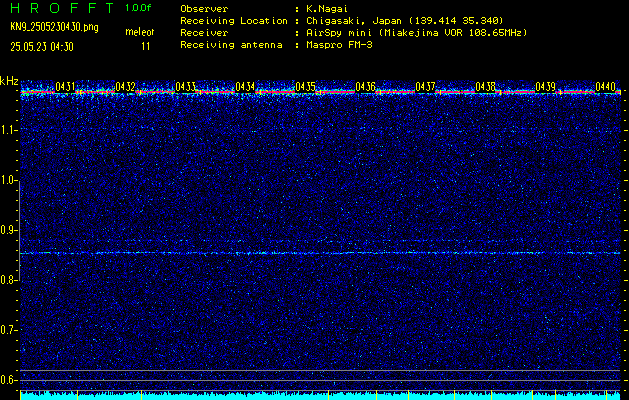This screenshot has width=629, height=400.
Task: Click the Observer label
Action: (204, 9)
